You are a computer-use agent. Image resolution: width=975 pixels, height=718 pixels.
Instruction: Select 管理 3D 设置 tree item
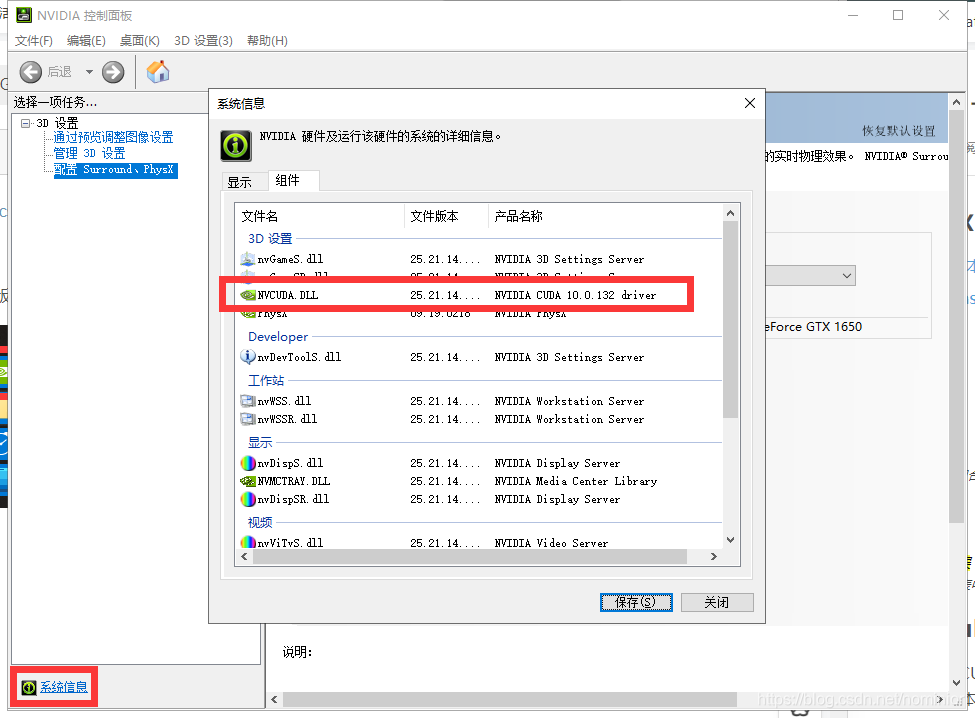(x=90, y=153)
